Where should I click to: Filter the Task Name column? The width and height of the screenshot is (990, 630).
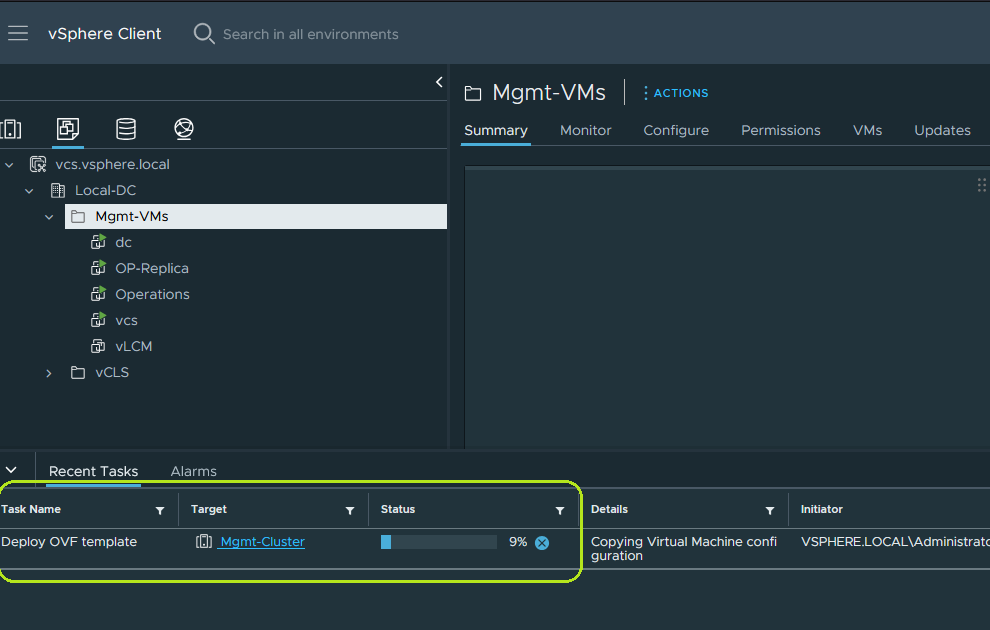tap(160, 511)
